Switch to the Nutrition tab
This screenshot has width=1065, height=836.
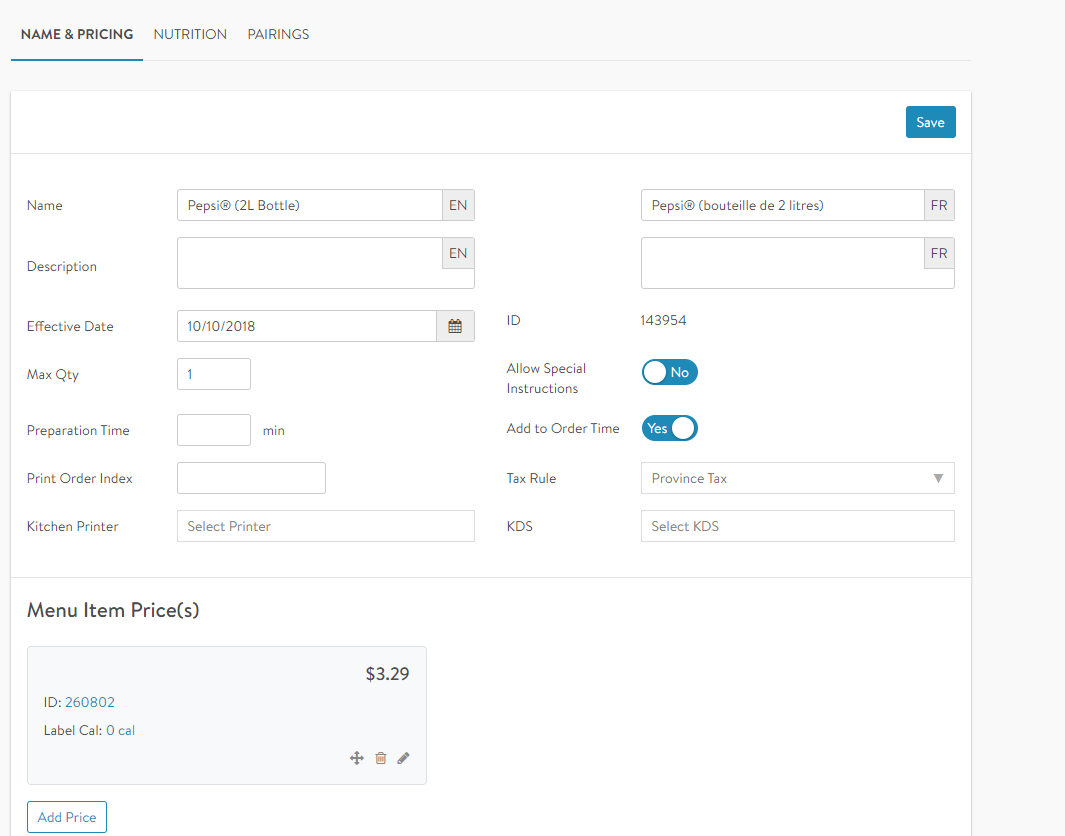[x=190, y=34]
